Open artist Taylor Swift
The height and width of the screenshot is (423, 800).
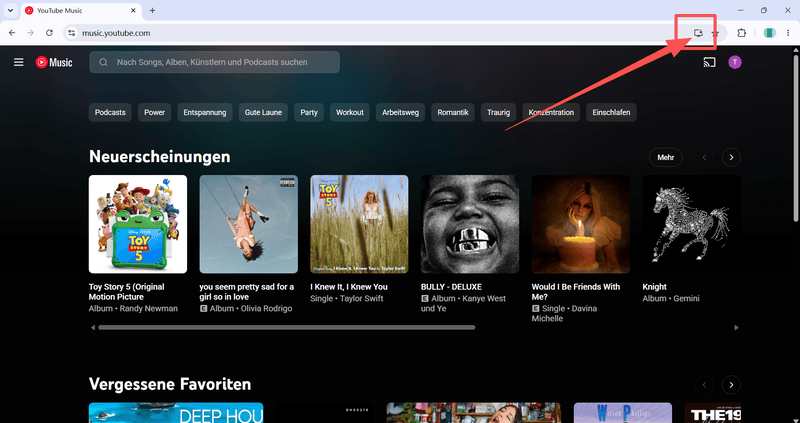tap(362, 298)
